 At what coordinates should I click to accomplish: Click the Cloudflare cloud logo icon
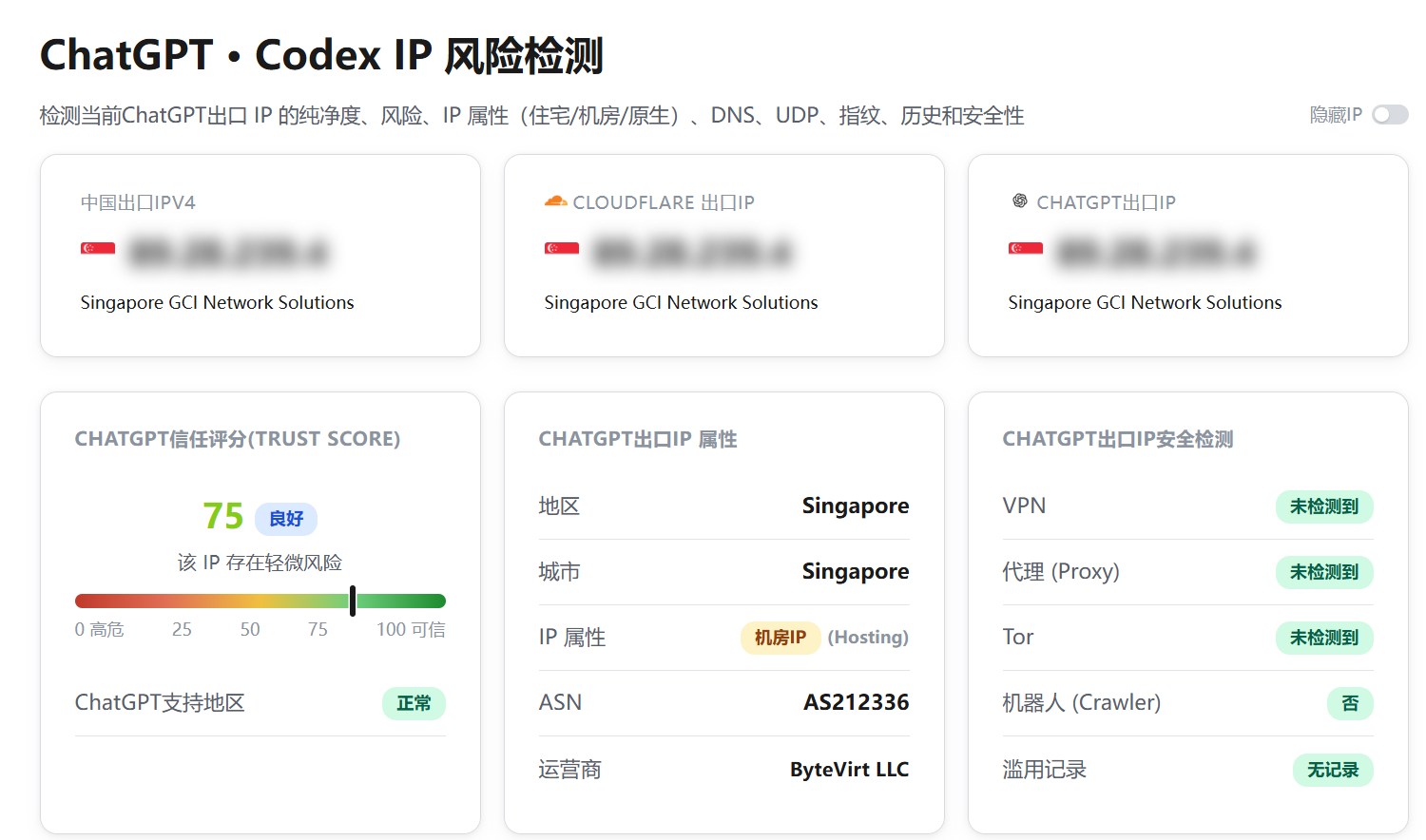pos(555,201)
